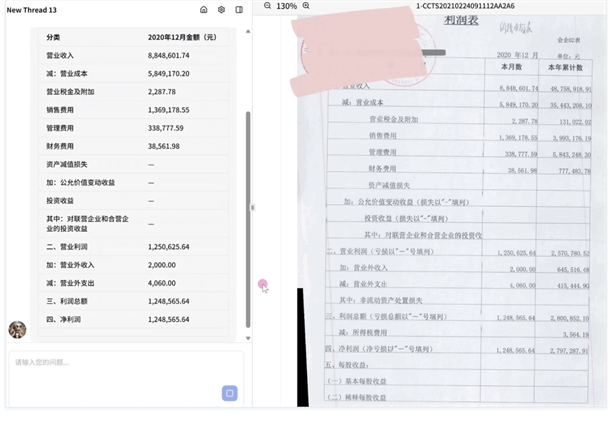
Task: Select the 四、净利润 row label in chat table
Action: (x=63, y=320)
